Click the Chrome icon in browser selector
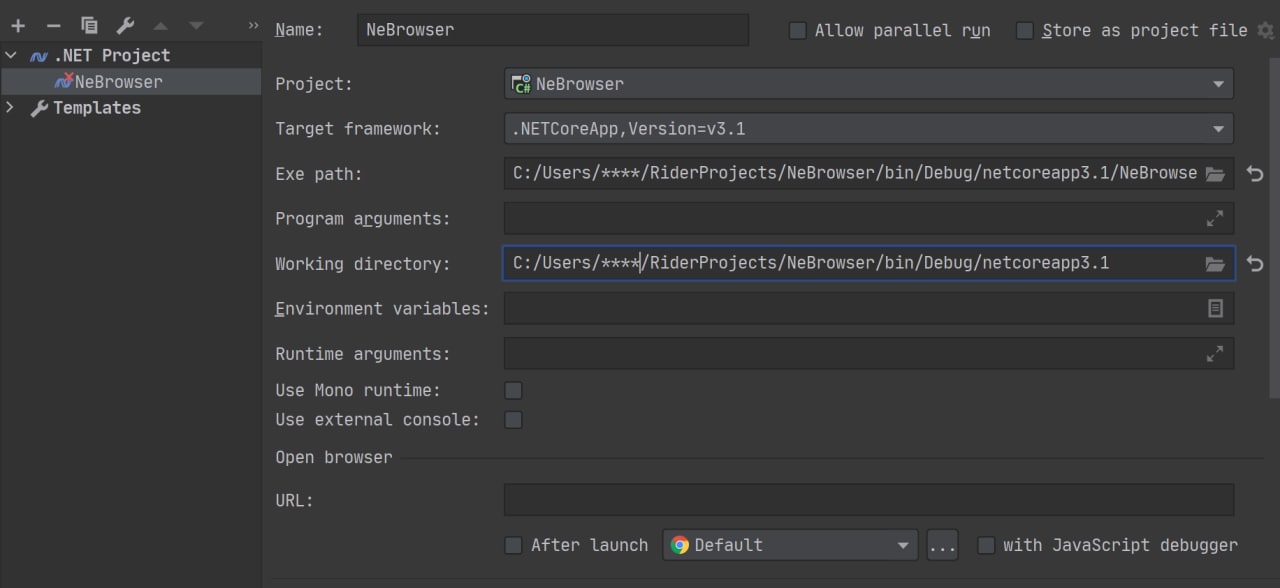 pos(680,545)
